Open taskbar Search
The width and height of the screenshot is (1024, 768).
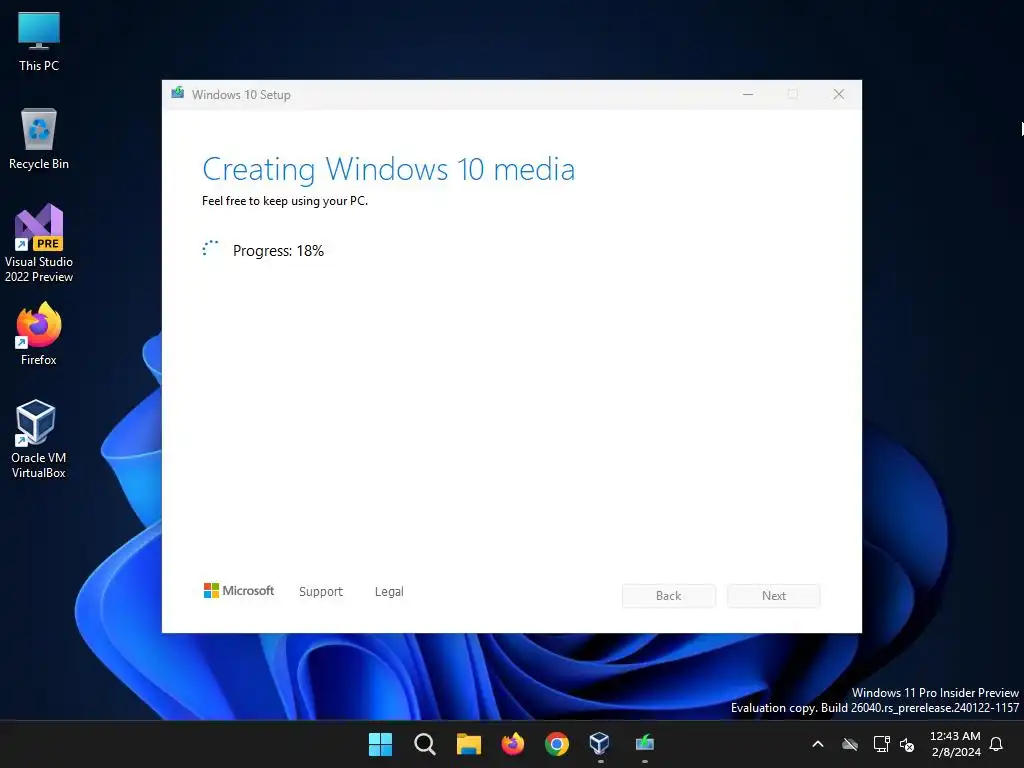pos(424,744)
